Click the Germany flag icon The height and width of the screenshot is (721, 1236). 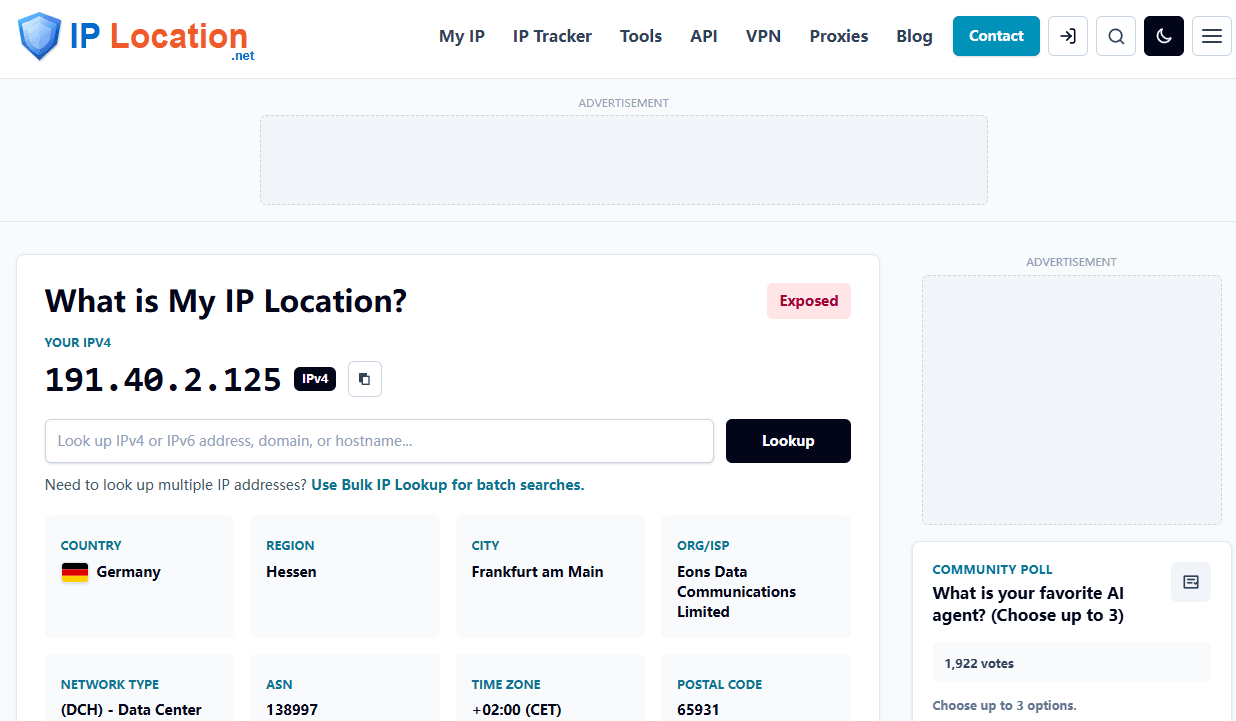(x=75, y=572)
